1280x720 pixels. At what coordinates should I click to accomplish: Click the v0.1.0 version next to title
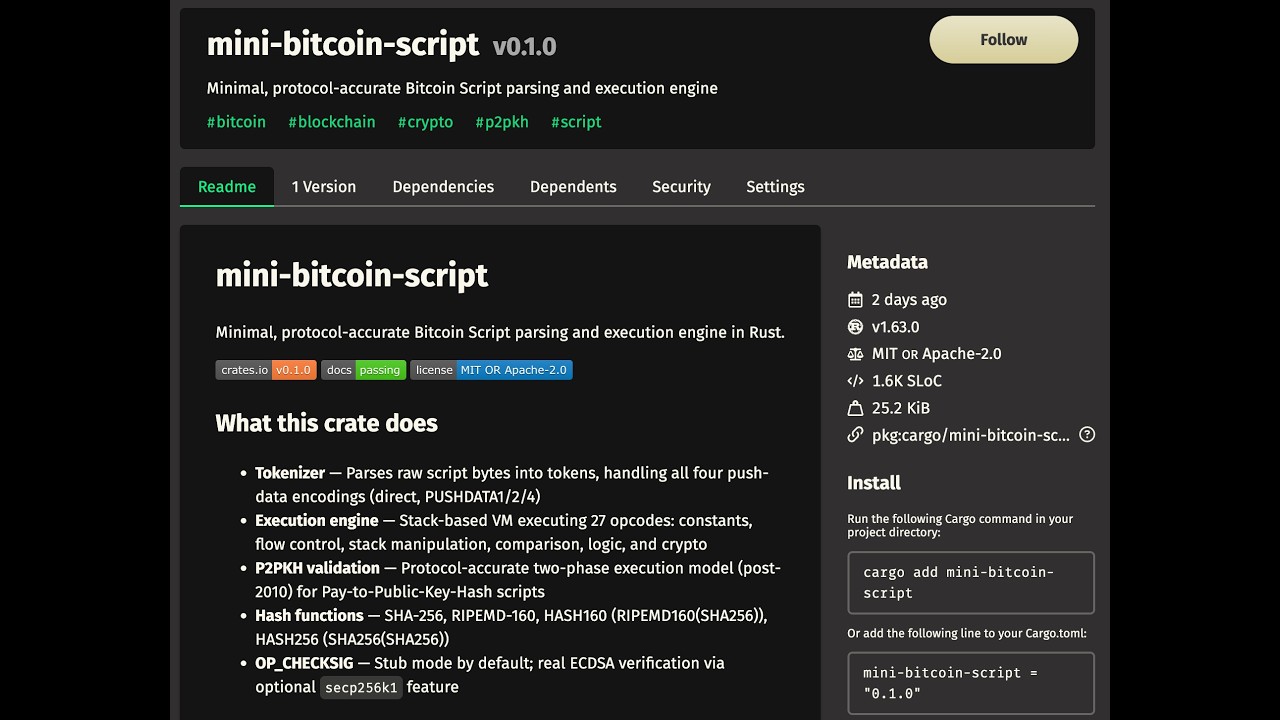click(x=524, y=46)
